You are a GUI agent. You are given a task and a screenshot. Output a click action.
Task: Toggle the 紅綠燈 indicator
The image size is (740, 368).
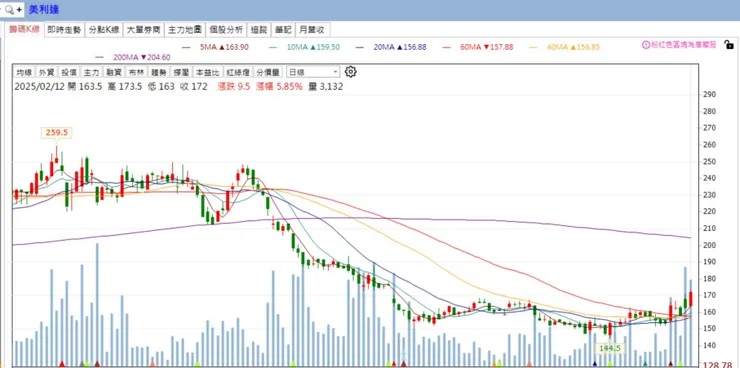pyautogui.click(x=237, y=72)
